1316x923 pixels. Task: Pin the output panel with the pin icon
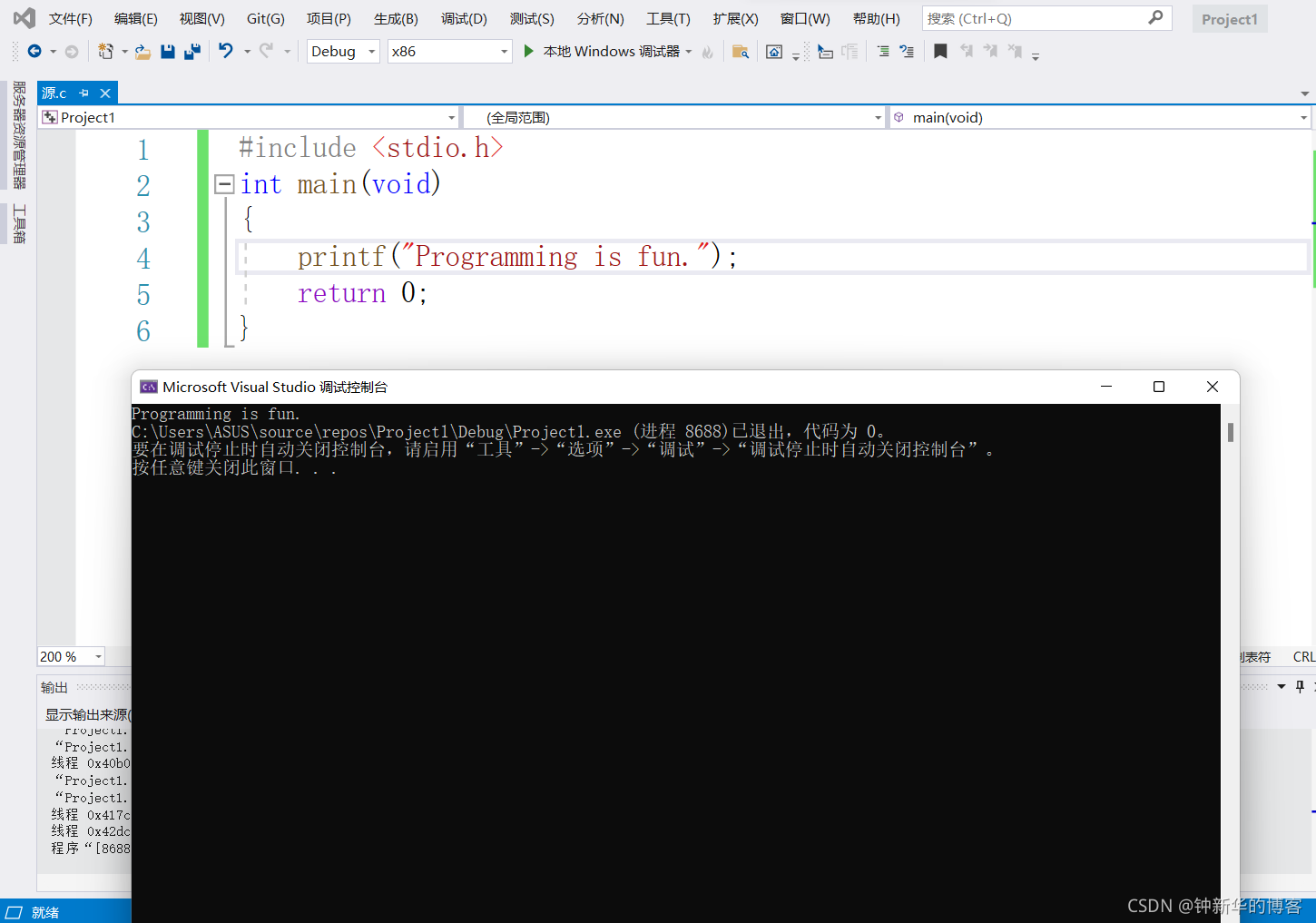[1300, 687]
